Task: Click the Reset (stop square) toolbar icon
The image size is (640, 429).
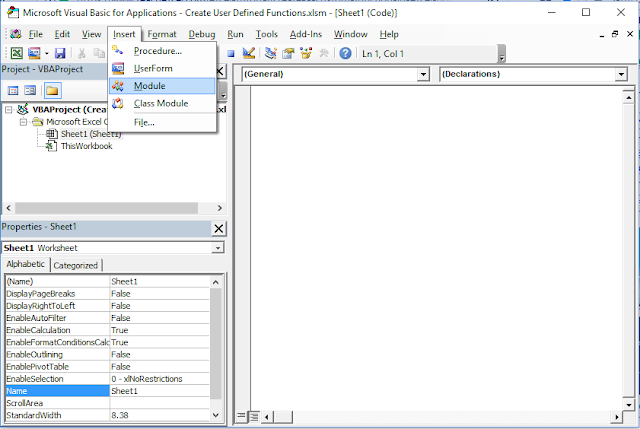Action: pyautogui.click(x=231, y=53)
